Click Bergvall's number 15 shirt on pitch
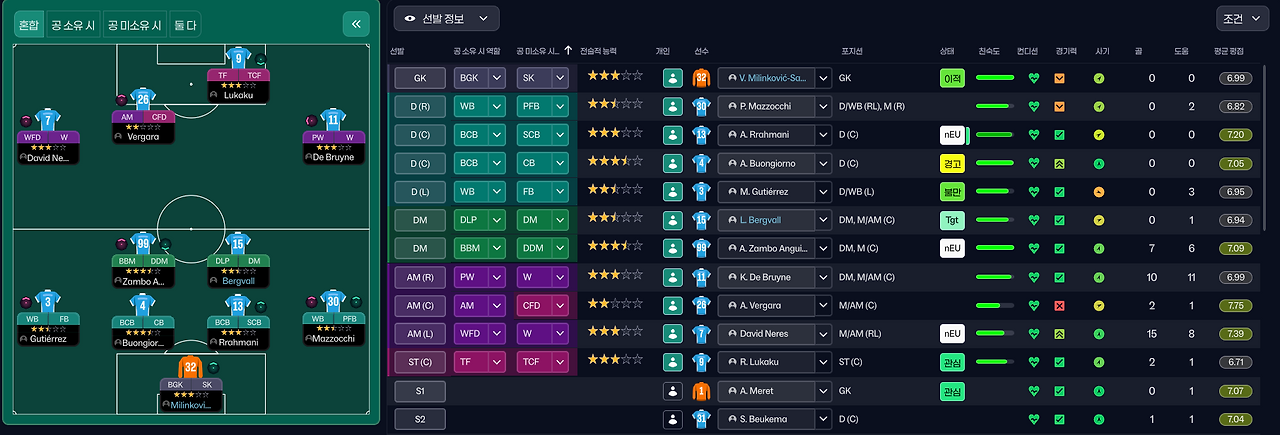Viewport: 1280px width, 435px height. [x=239, y=243]
